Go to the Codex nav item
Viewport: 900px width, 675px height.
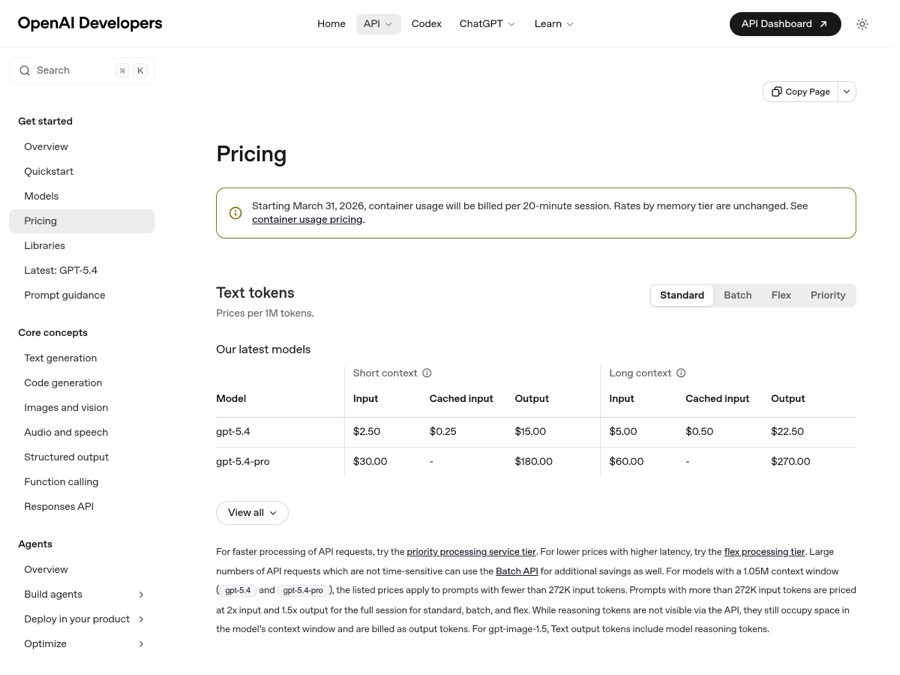coord(426,24)
